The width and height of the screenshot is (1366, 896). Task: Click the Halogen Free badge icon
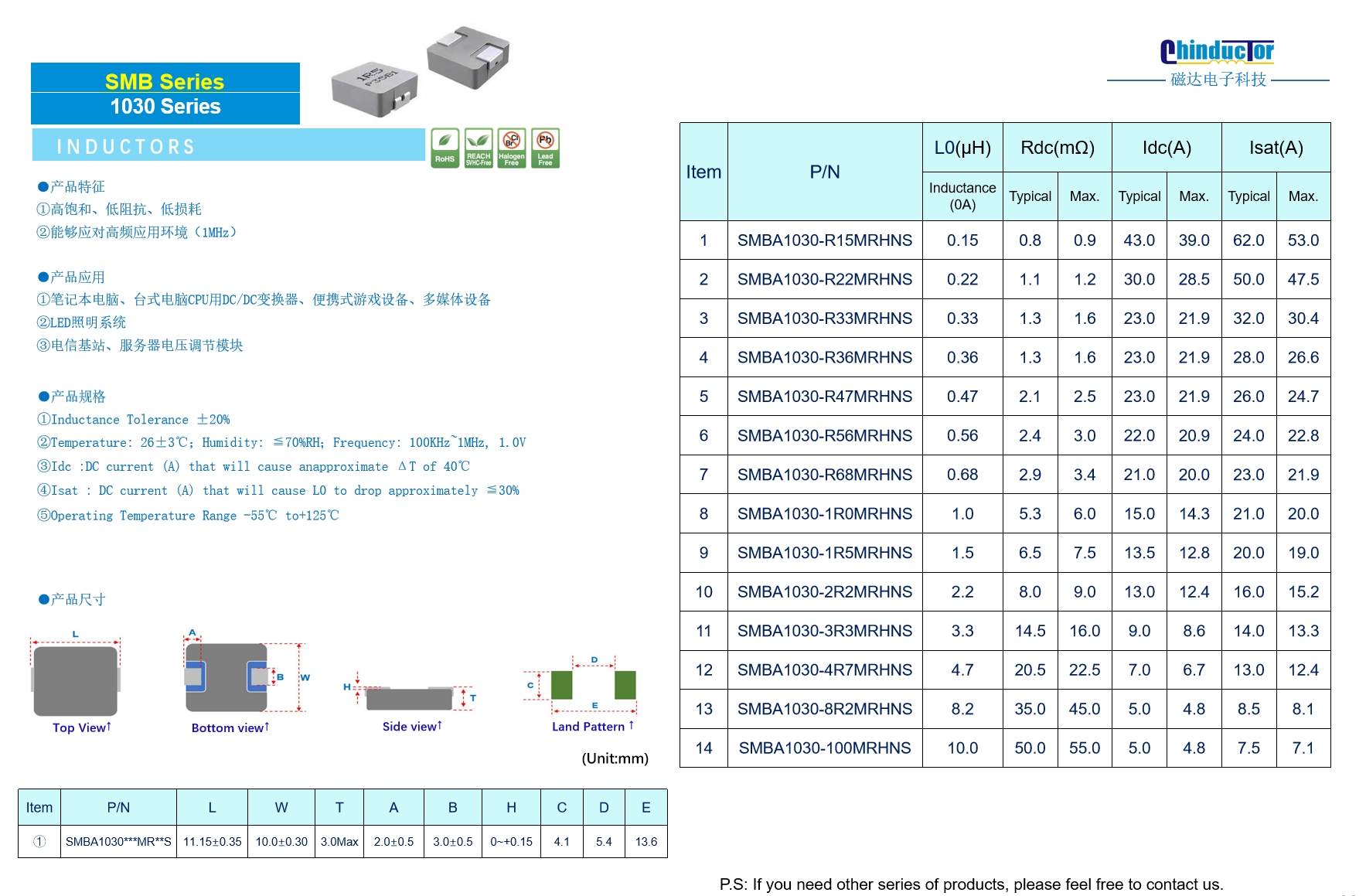[512, 148]
